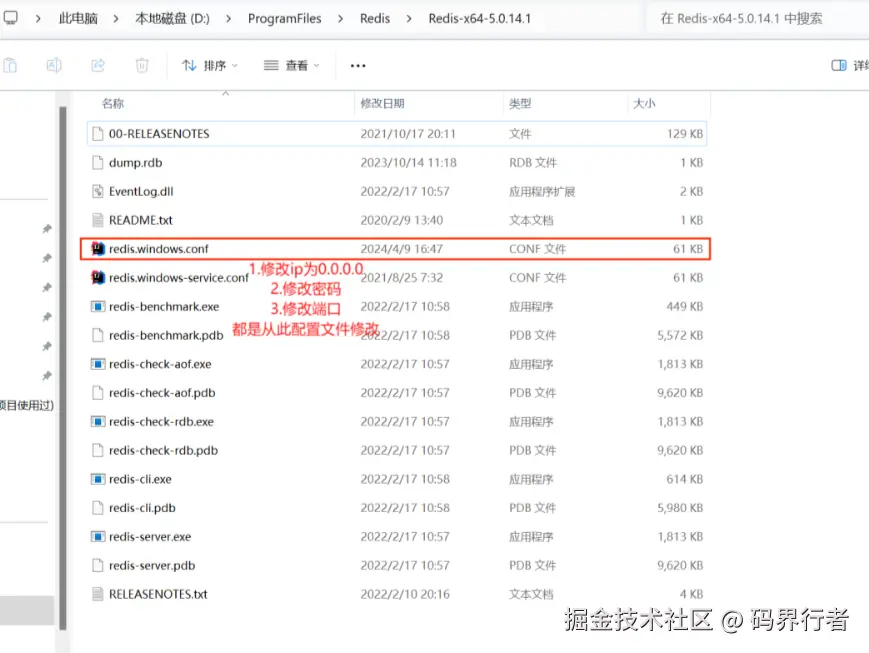Image resolution: width=869 pixels, height=653 pixels.
Task: Click the navigation pane vertical scrollbar
Action: [x=63, y=368]
